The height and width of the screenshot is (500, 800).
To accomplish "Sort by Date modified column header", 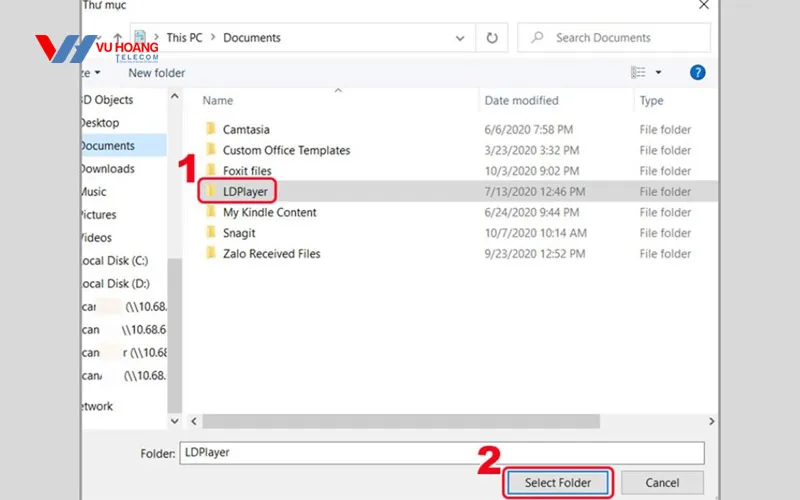I will coord(521,101).
